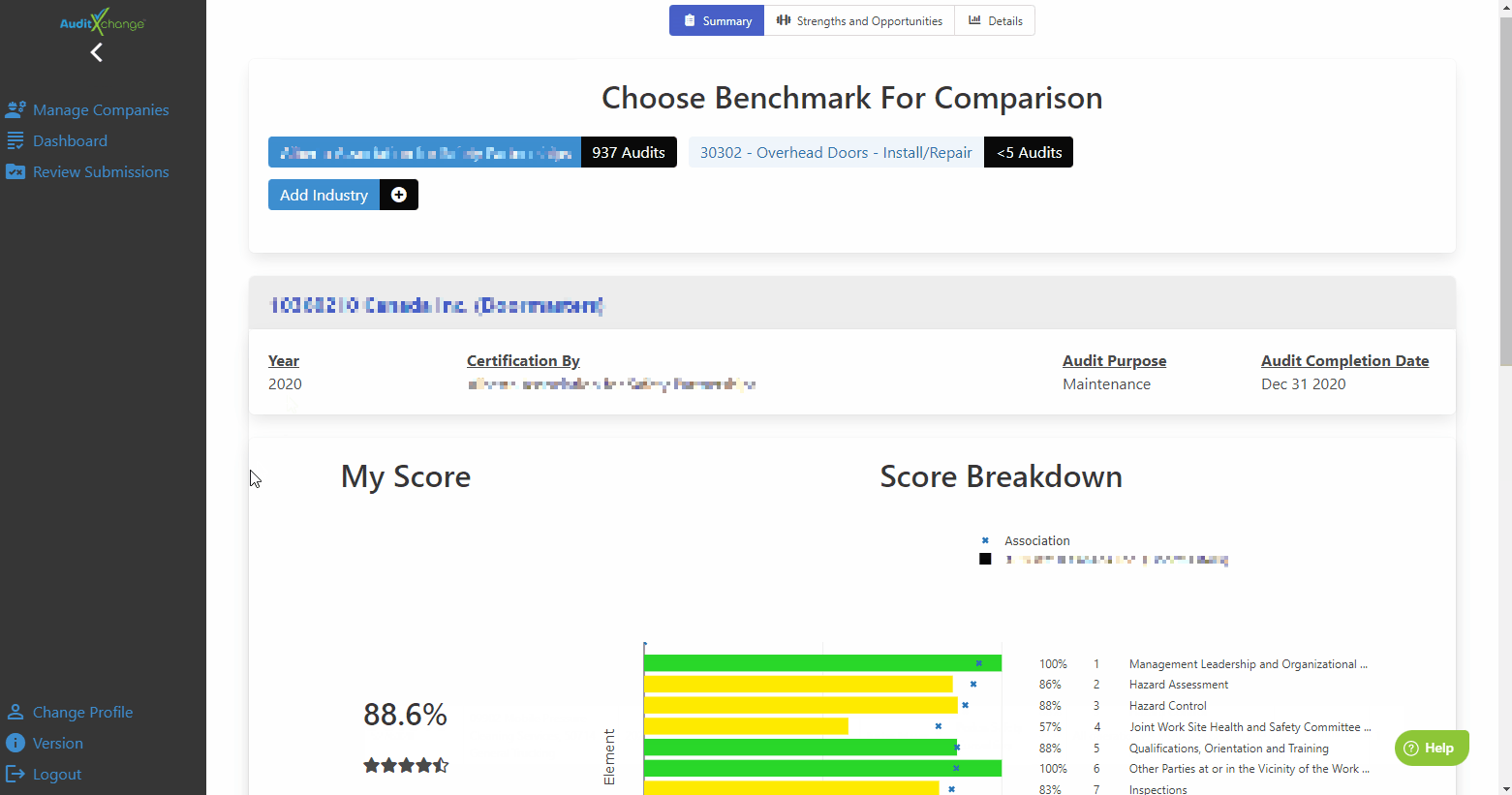Screen dimensions: 1512x795
Task: Click the 'Hazard Assessment' element label
Action: (x=1178, y=685)
